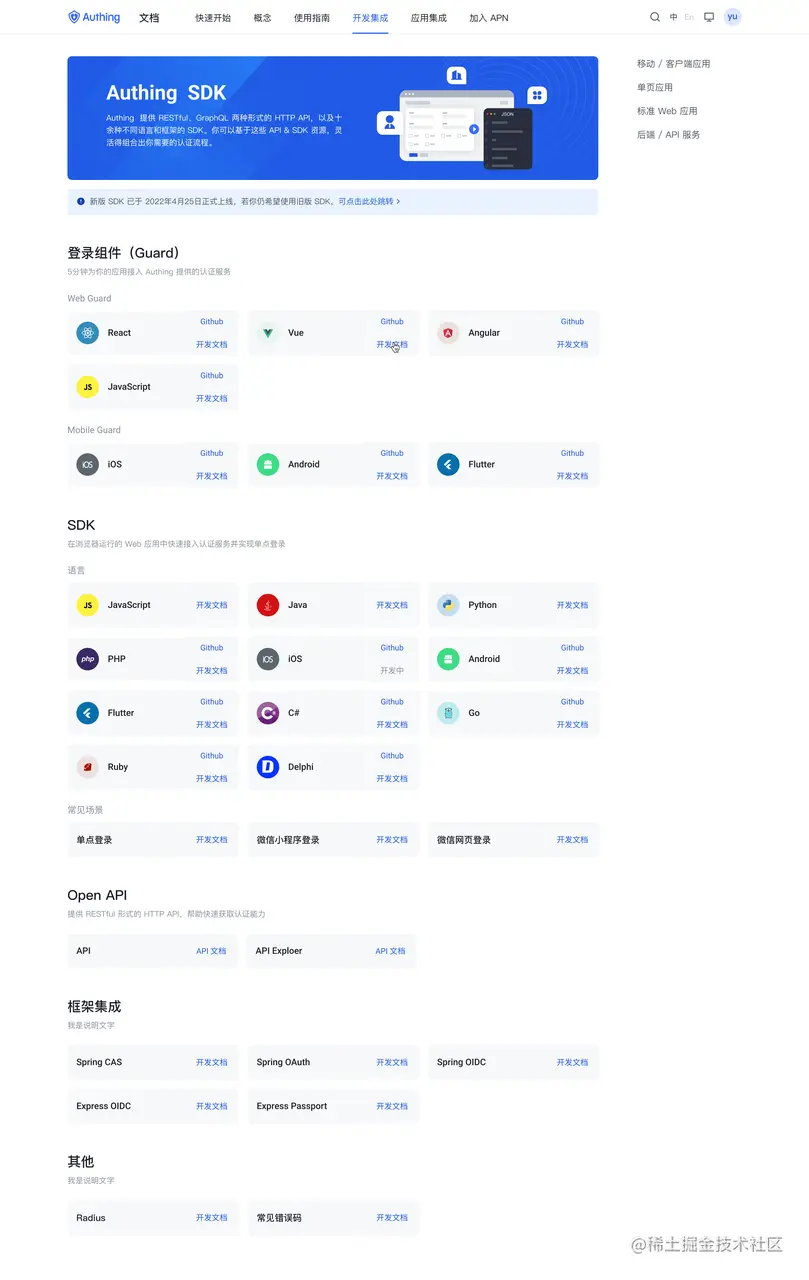This screenshot has width=809, height=1280.
Task: Open 使用指南 nav item
Action: 312,18
